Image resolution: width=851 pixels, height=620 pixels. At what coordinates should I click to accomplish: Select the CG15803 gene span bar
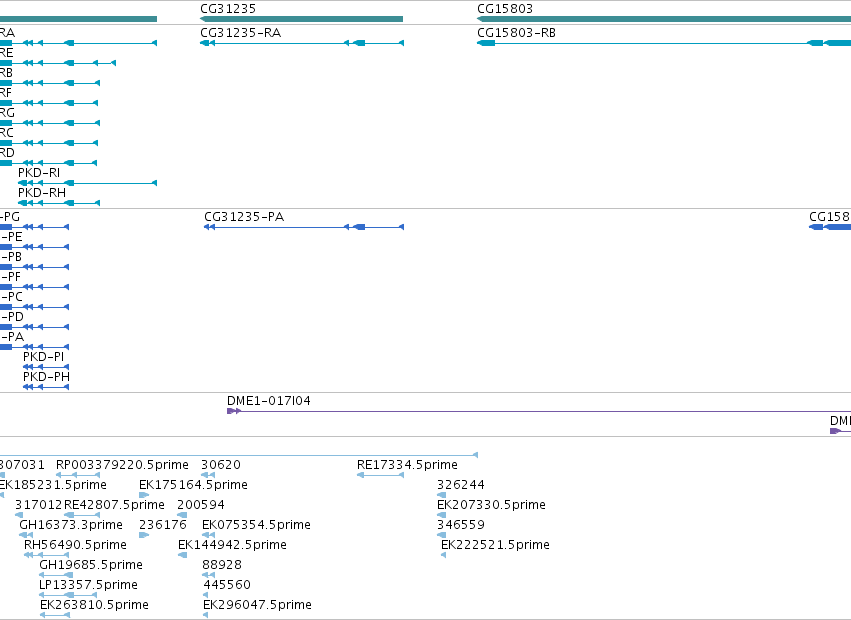click(664, 19)
